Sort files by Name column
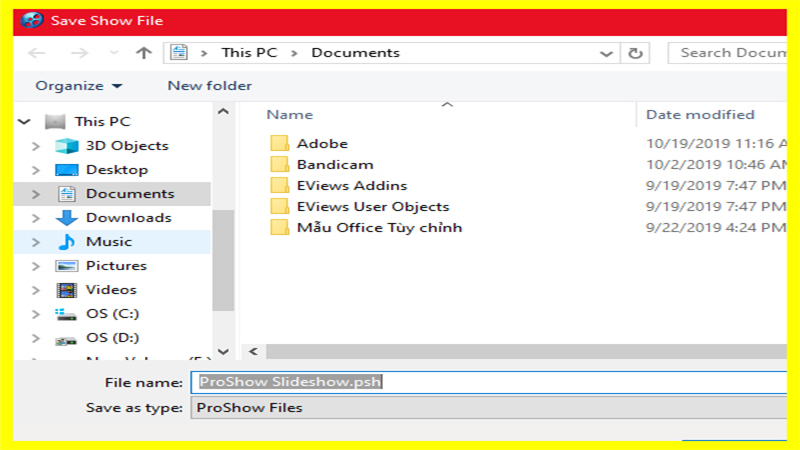The image size is (800, 450). coord(289,115)
